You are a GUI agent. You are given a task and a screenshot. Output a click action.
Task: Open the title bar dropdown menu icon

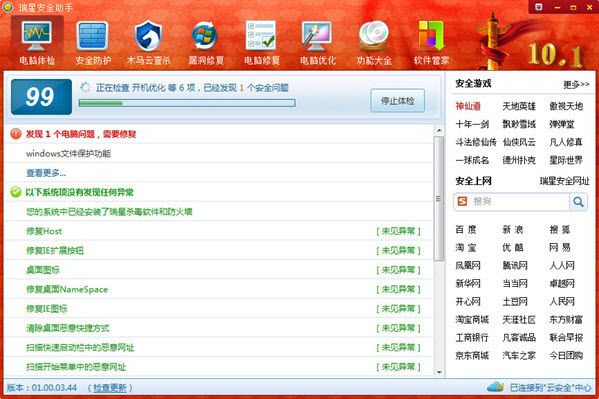tap(539, 7)
